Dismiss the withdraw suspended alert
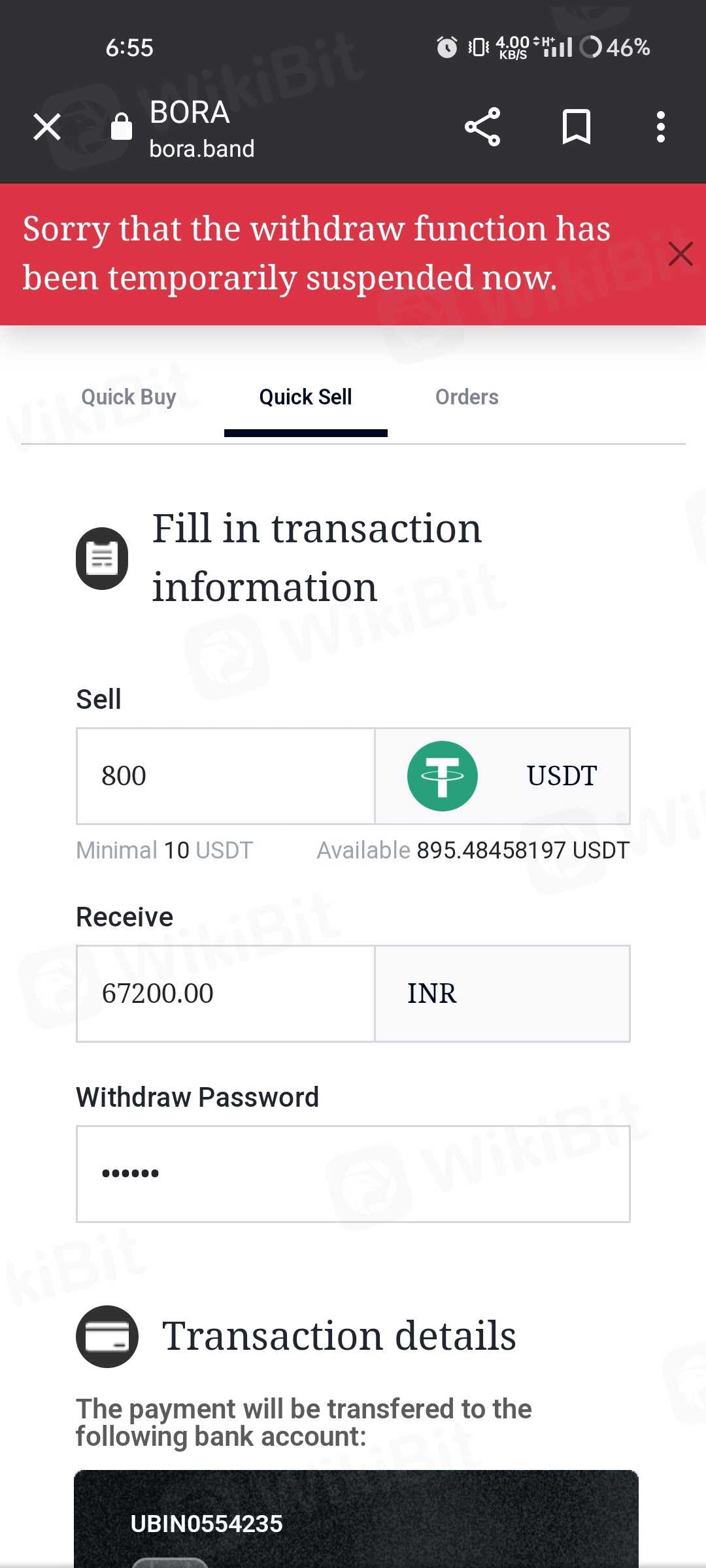706x1568 pixels. pos(681,253)
